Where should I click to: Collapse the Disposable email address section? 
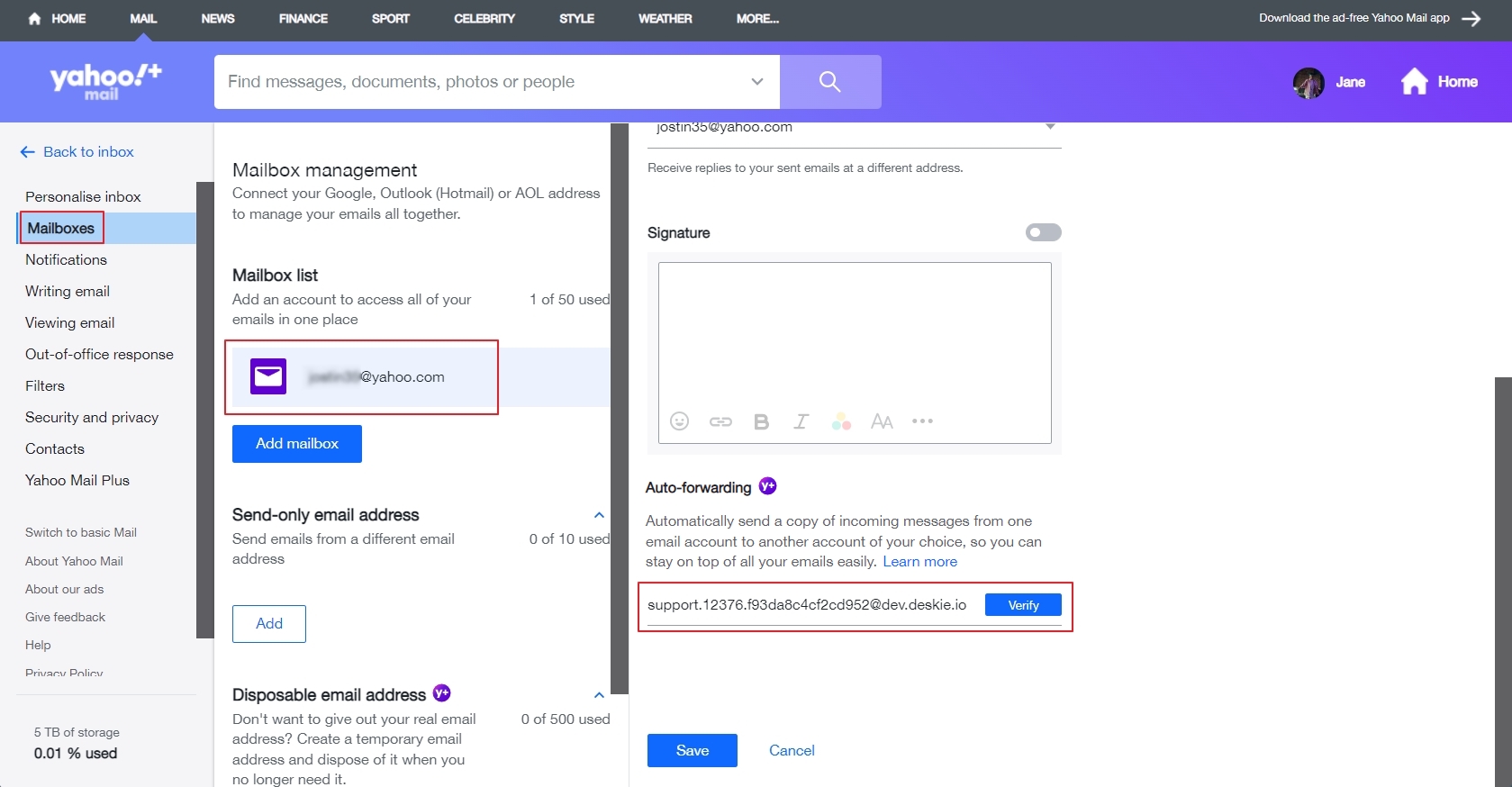pyautogui.click(x=599, y=695)
